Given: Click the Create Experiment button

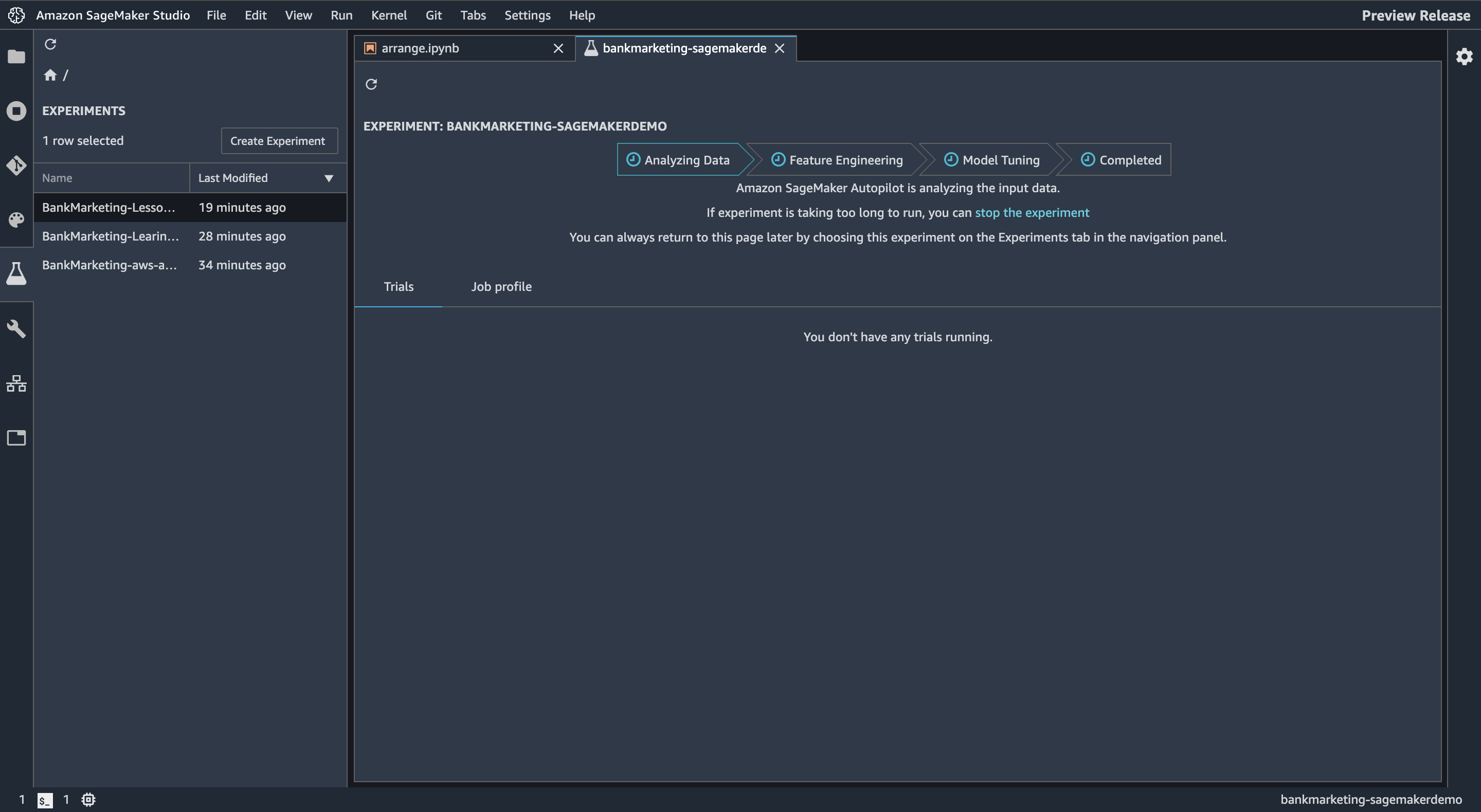Looking at the screenshot, I should 279,141.
